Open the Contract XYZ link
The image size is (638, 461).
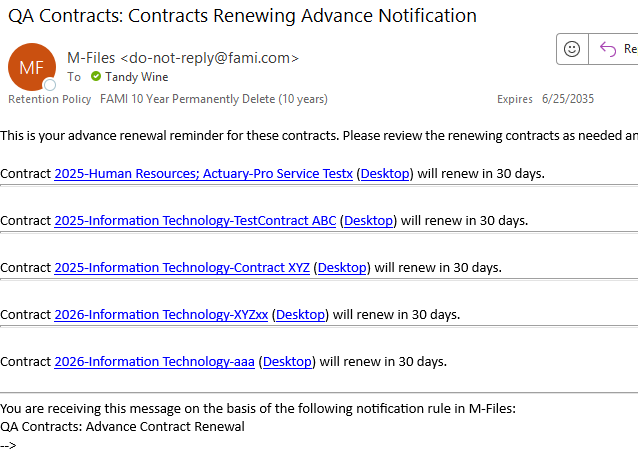coord(182,268)
